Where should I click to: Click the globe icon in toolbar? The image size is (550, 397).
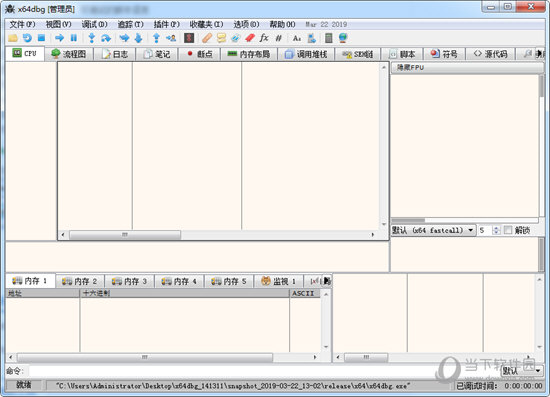(343, 38)
